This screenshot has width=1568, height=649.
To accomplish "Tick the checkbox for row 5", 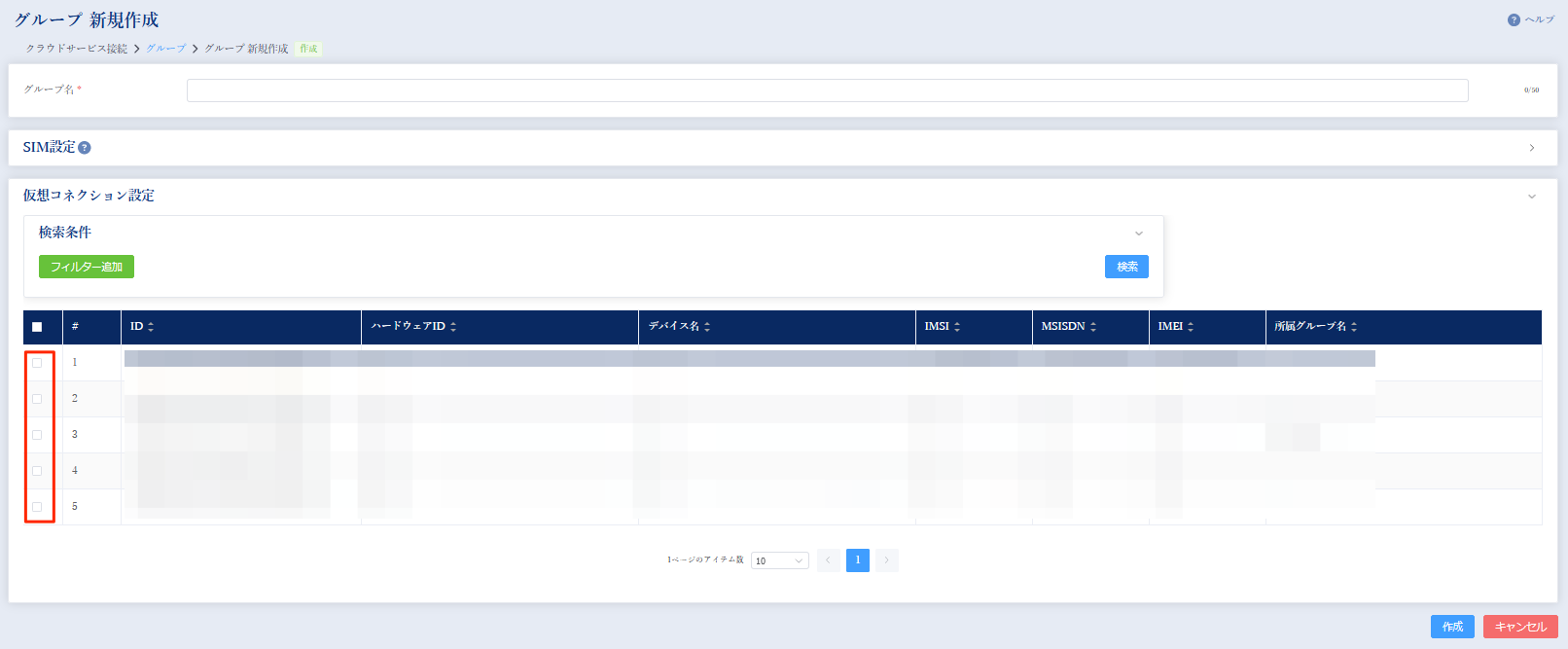I will [37, 507].
